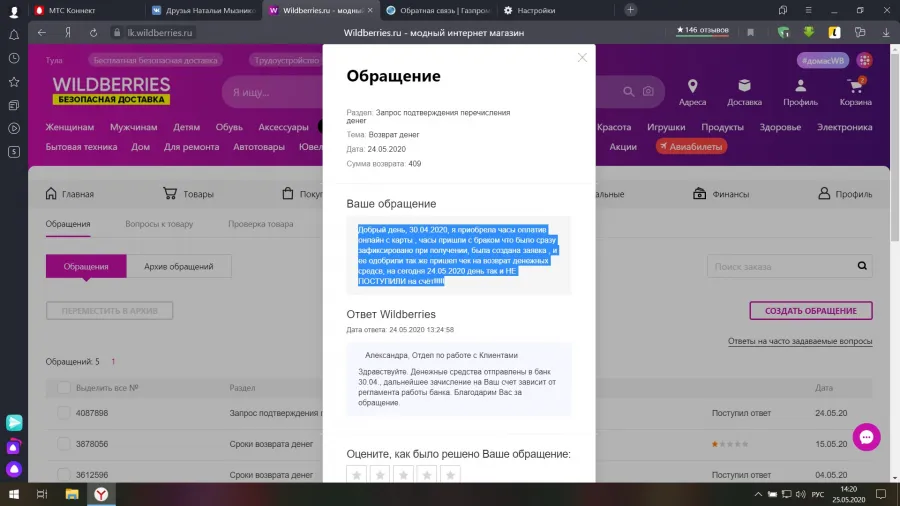Rate the response three stars
The height and width of the screenshot is (506, 900).
pyautogui.click(x=404, y=475)
